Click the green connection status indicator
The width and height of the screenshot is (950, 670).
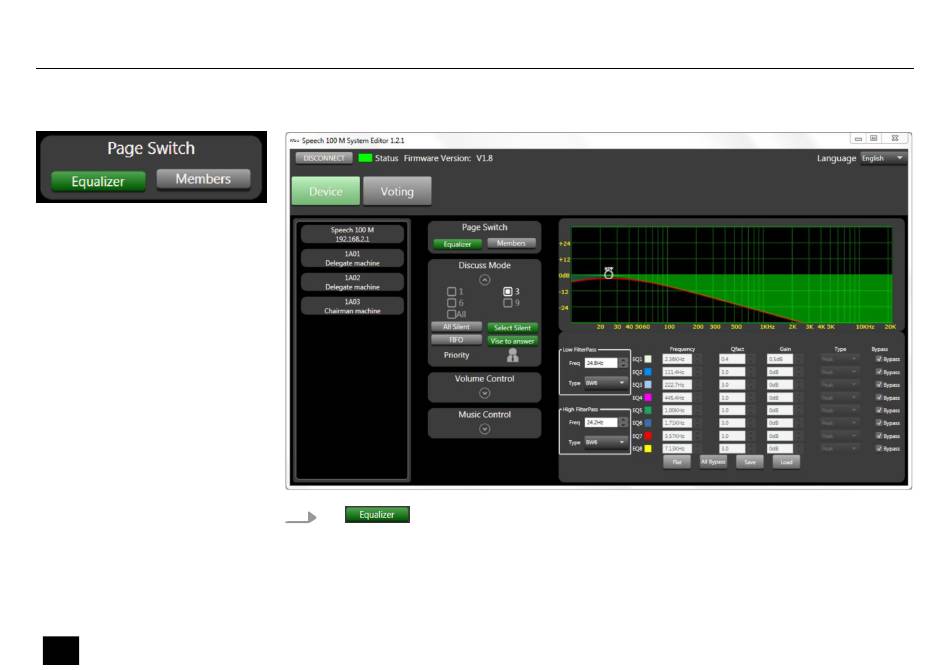point(364,158)
